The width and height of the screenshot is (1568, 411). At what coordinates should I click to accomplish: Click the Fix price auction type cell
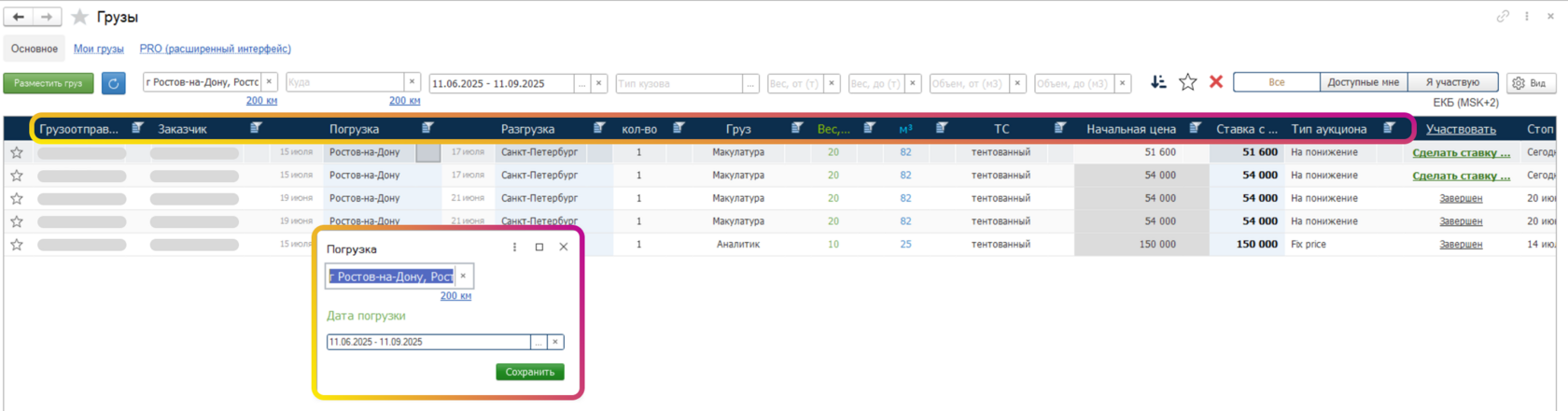click(1310, 245)
